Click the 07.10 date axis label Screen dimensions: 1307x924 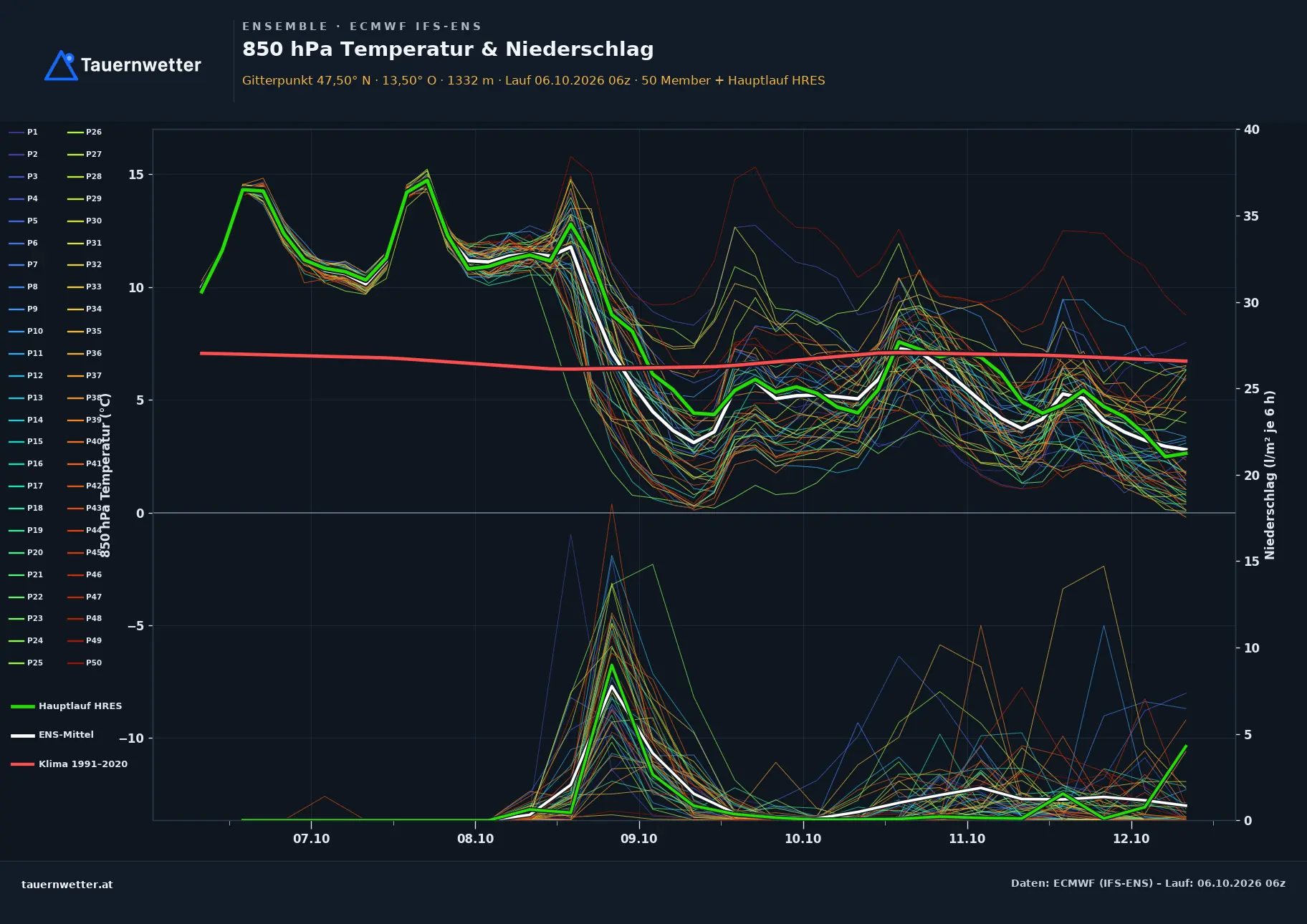tap(312, 839)
